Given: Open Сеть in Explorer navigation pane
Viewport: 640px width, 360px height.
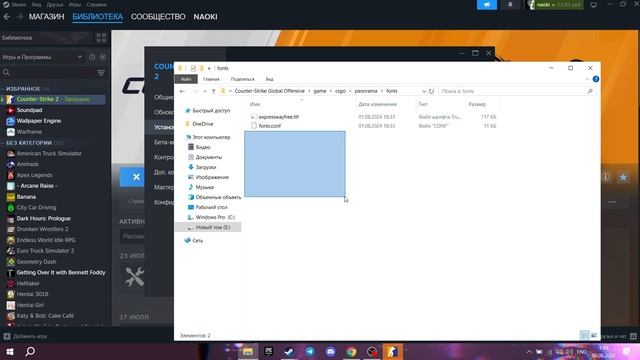Looking at the screenshot, I should pos(198,240).
